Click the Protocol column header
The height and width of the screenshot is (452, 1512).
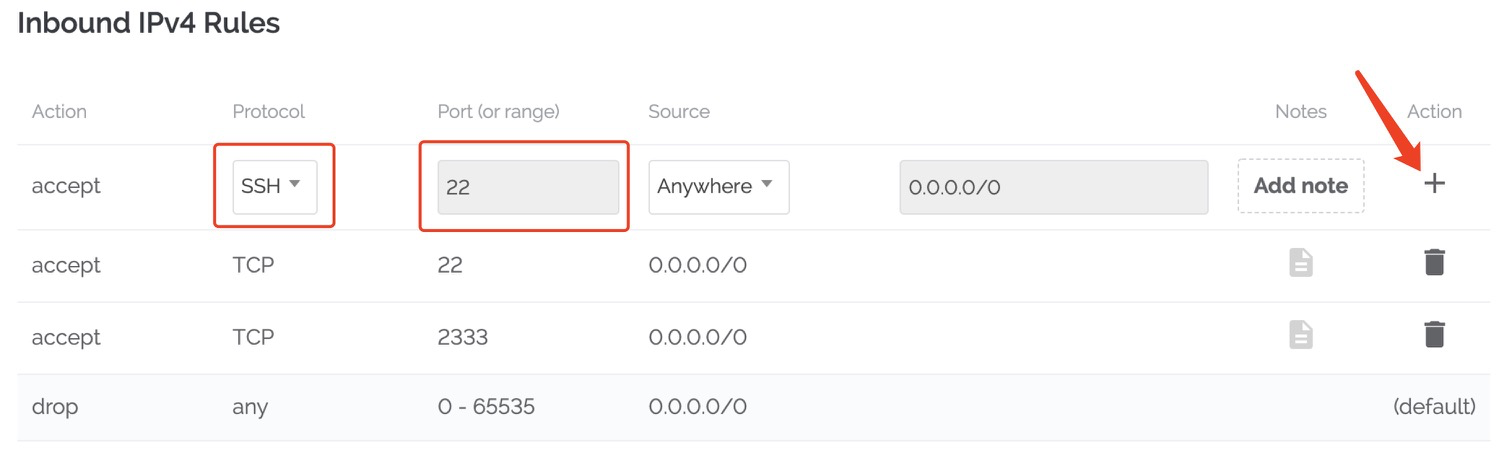pos(269,111)
